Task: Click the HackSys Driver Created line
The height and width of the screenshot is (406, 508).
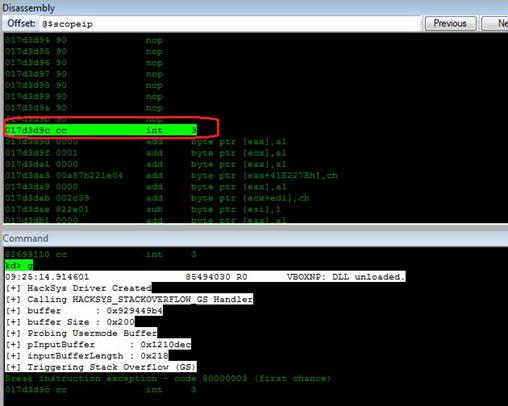Action: coord(78,288)
